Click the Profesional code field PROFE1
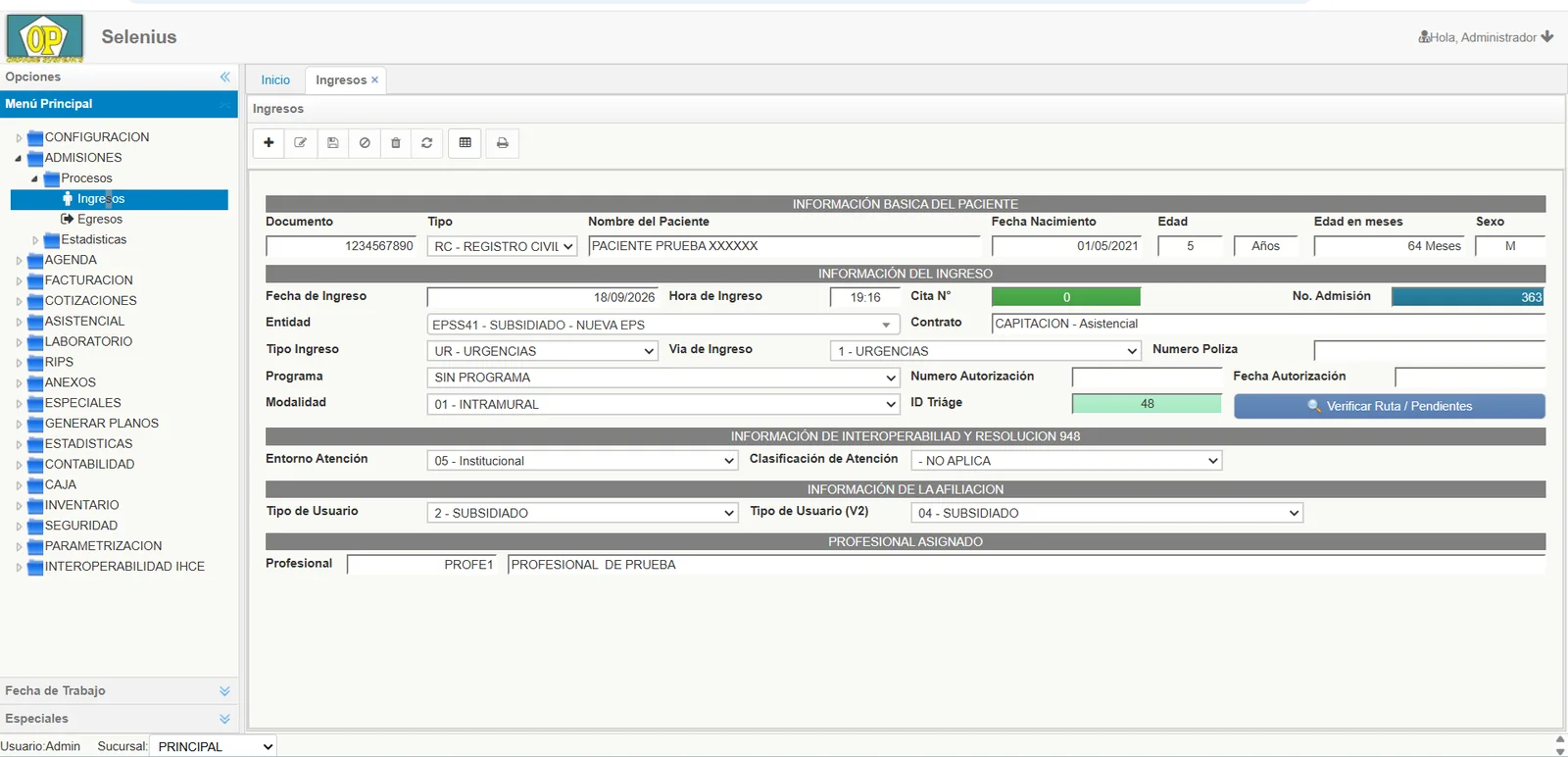This screenshot has height=757, width=1568. click(x=421, y=565)
